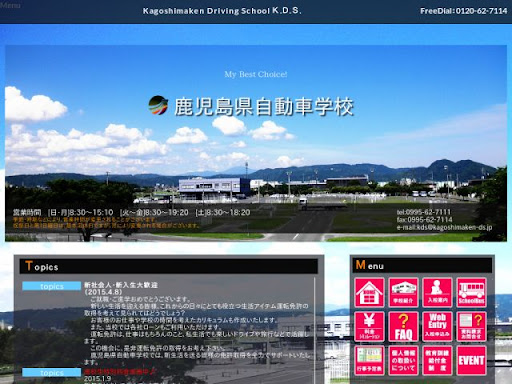This screenshot has height=384, width=512.
Task: Open the EVENT tile
Action: tap(471, 361)
